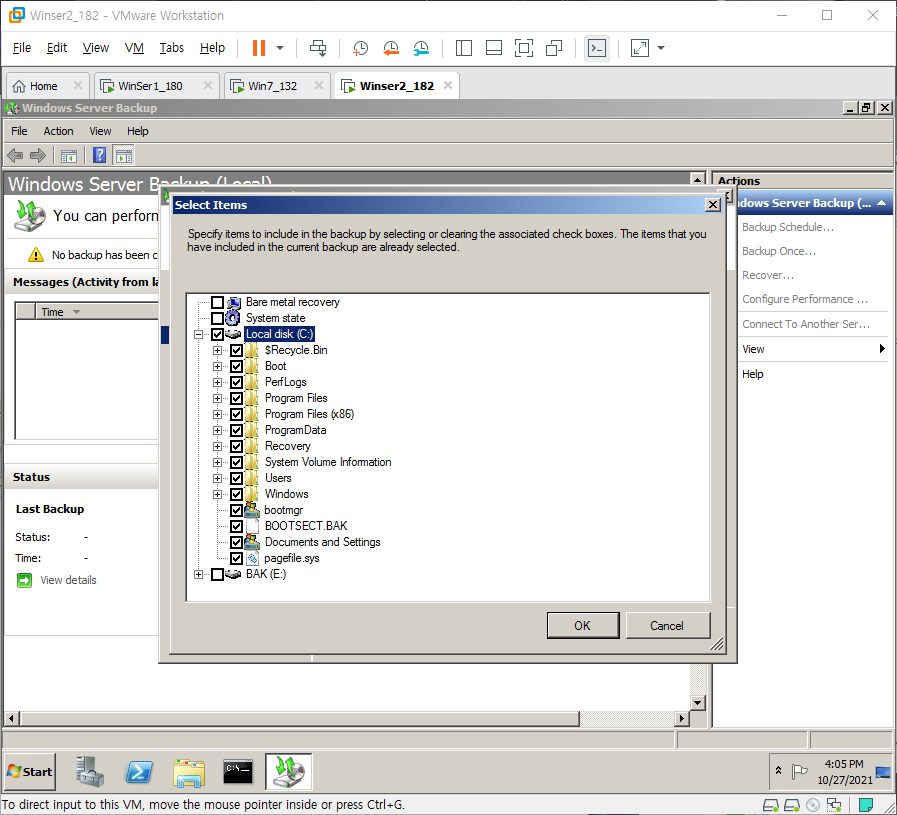Click the show/hide console tree icon

pyautogui.click(x=69, y=156)
